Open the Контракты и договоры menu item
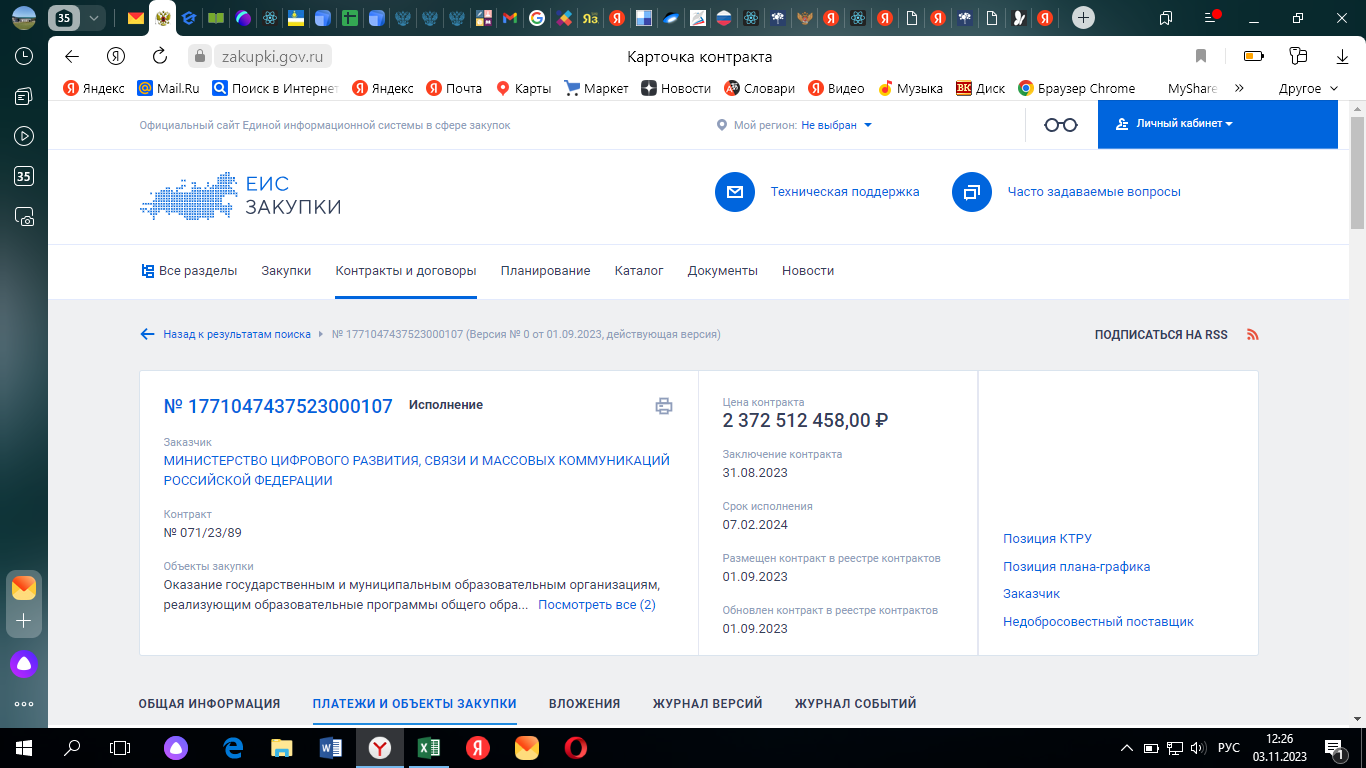This screenshot has width=1366, height=768. point(406,271)
